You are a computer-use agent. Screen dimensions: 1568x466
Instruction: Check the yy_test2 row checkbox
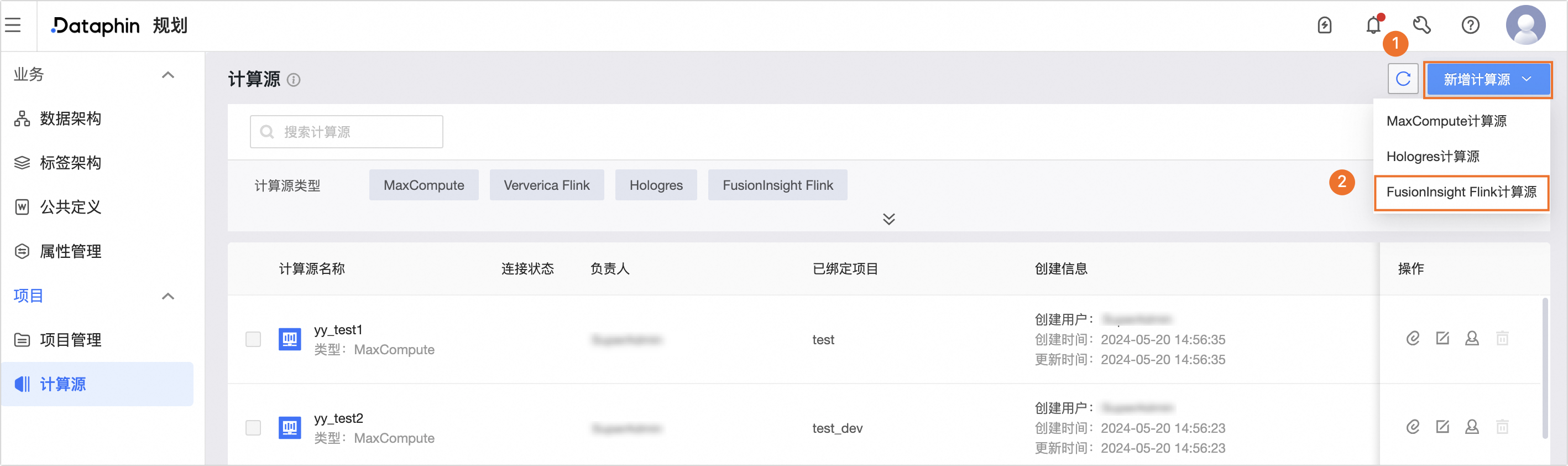(253, 428)
